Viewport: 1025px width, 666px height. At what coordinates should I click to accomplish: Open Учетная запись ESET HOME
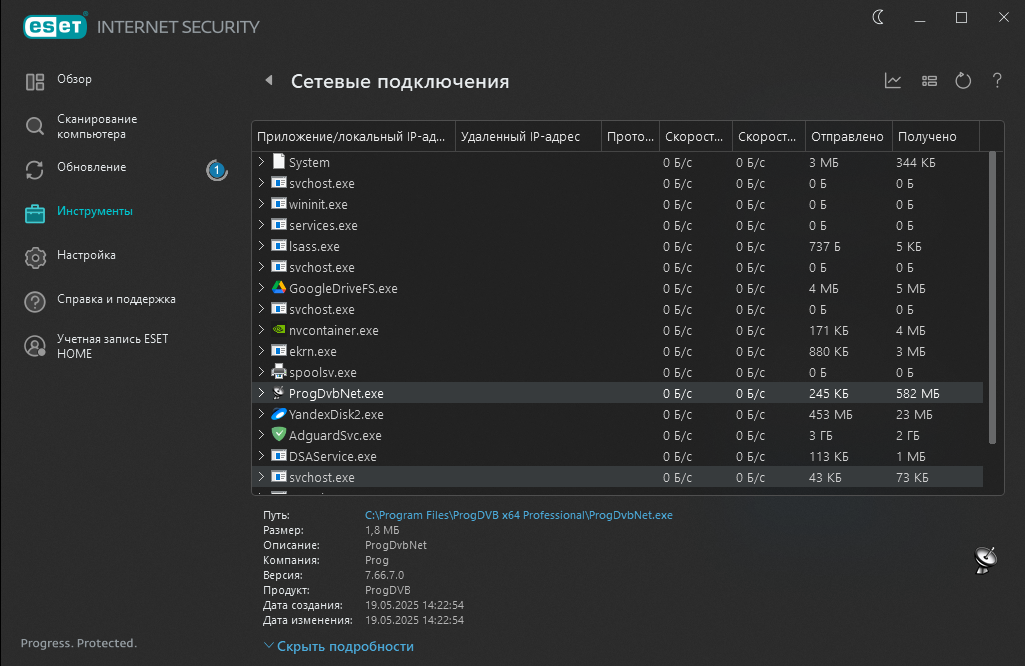[112, 346]
